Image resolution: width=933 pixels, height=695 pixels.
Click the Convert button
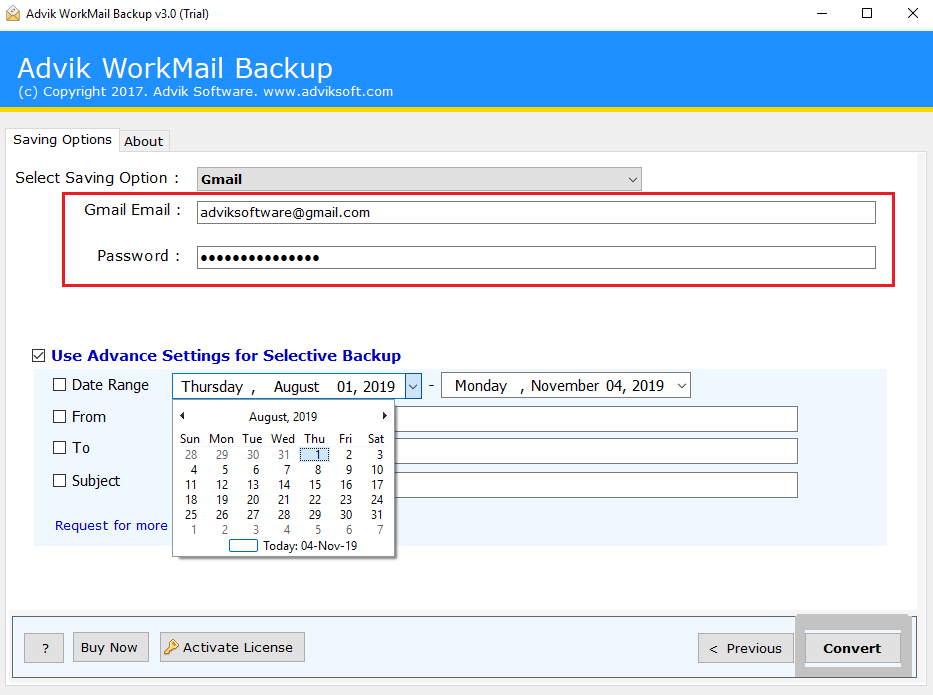[852, 648]
